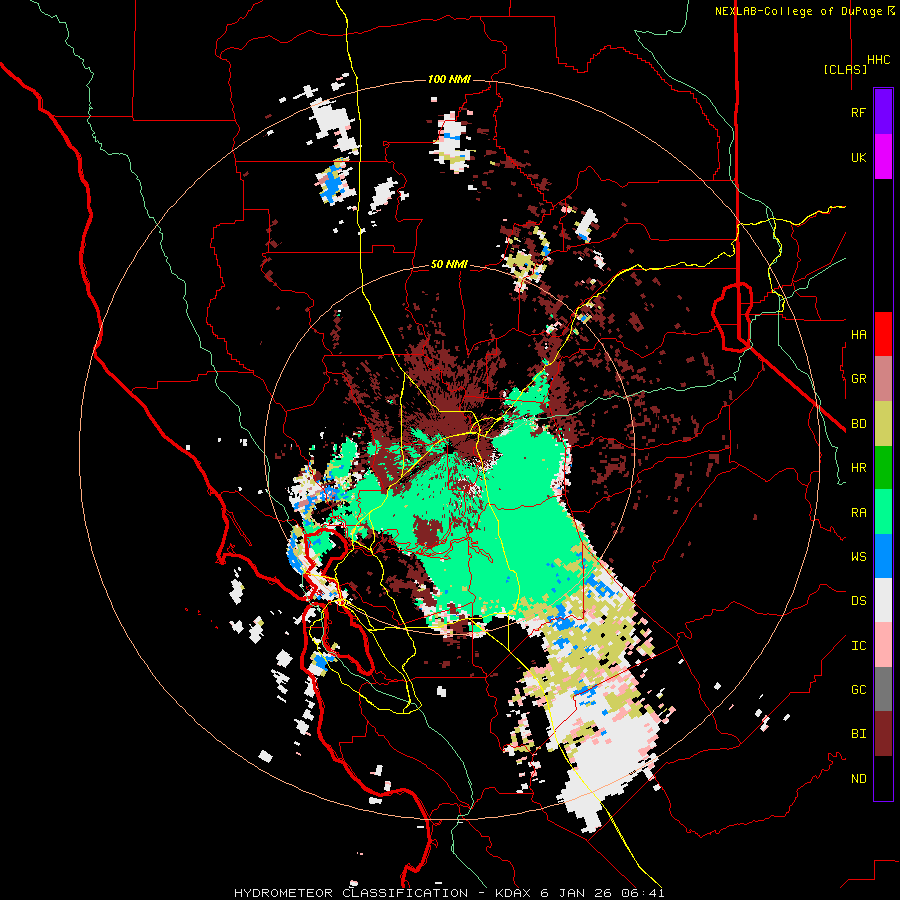Viewport: 900px width, 900px height.
Task: Click the BD olive legend swatch
Action: 883,424
